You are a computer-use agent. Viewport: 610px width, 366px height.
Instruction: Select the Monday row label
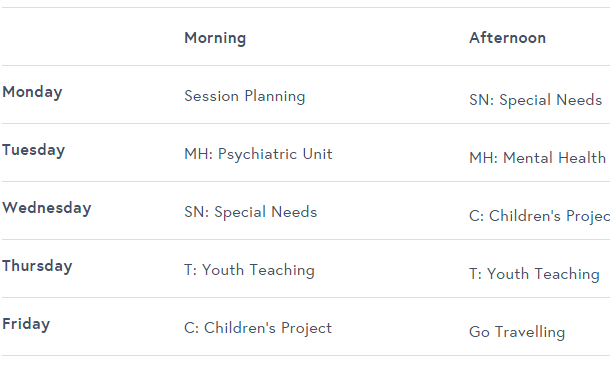click(x=32, y=93)
